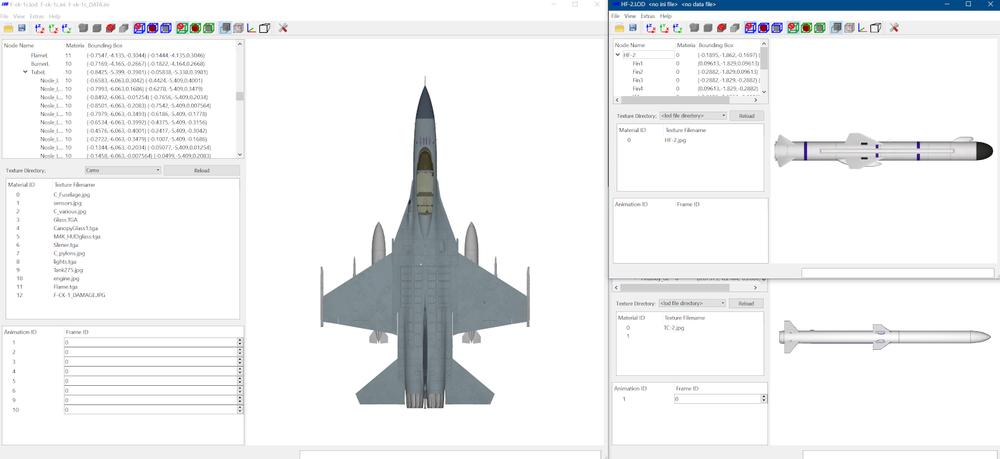Open the Camo texture directory dropdown
The height and width of the screenshot is (459, 1000).
tap(123, 170)
